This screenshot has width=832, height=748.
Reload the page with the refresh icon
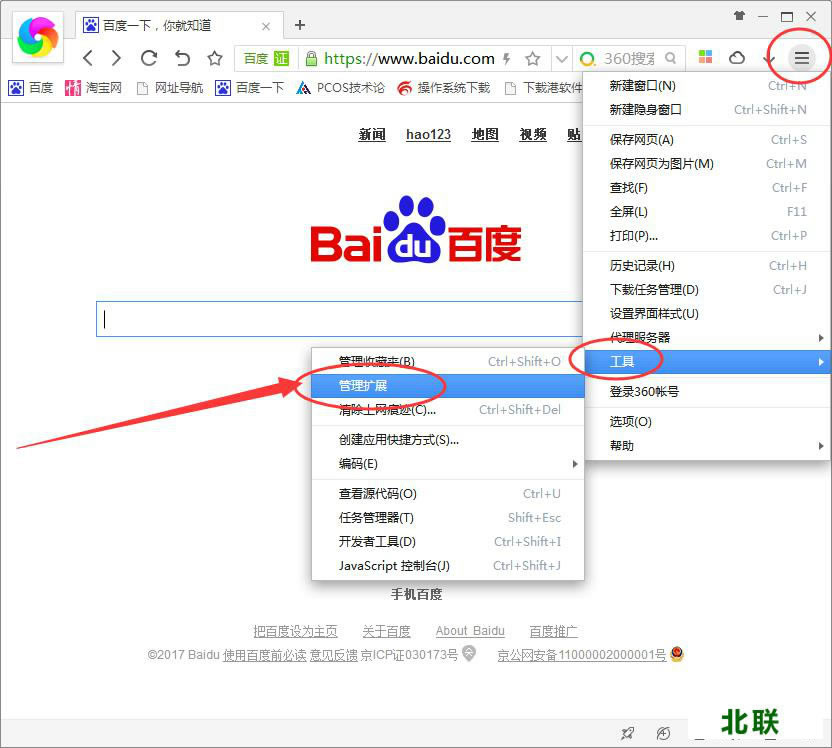point(149,58)
